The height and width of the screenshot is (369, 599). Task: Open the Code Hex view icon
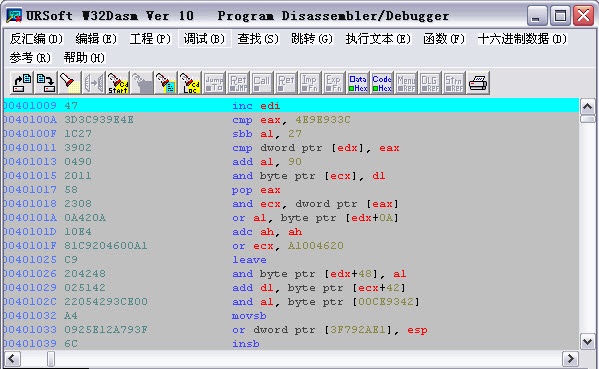(382, 83)
